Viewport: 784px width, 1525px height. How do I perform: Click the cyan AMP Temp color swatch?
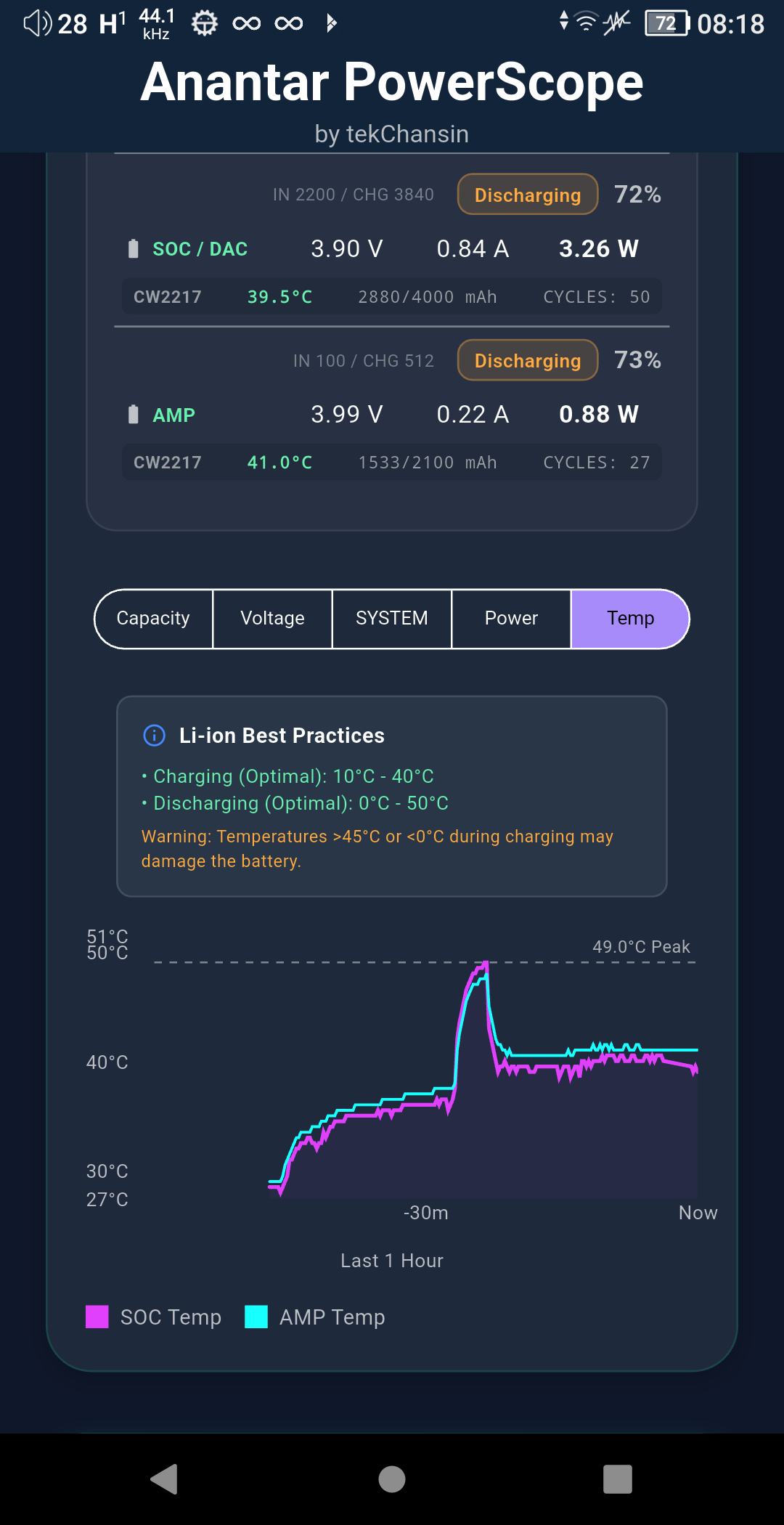[x=258, y=1317]
